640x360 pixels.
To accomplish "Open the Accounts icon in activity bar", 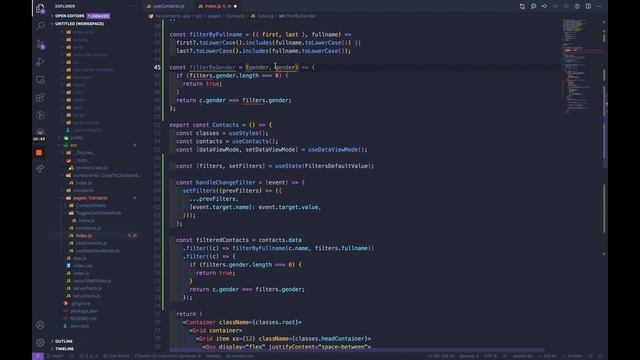I will point(40,325).
